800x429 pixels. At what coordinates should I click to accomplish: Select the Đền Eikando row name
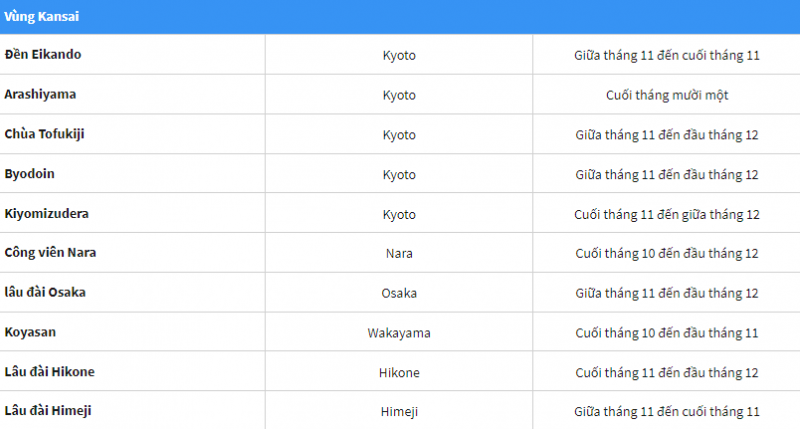43,54
